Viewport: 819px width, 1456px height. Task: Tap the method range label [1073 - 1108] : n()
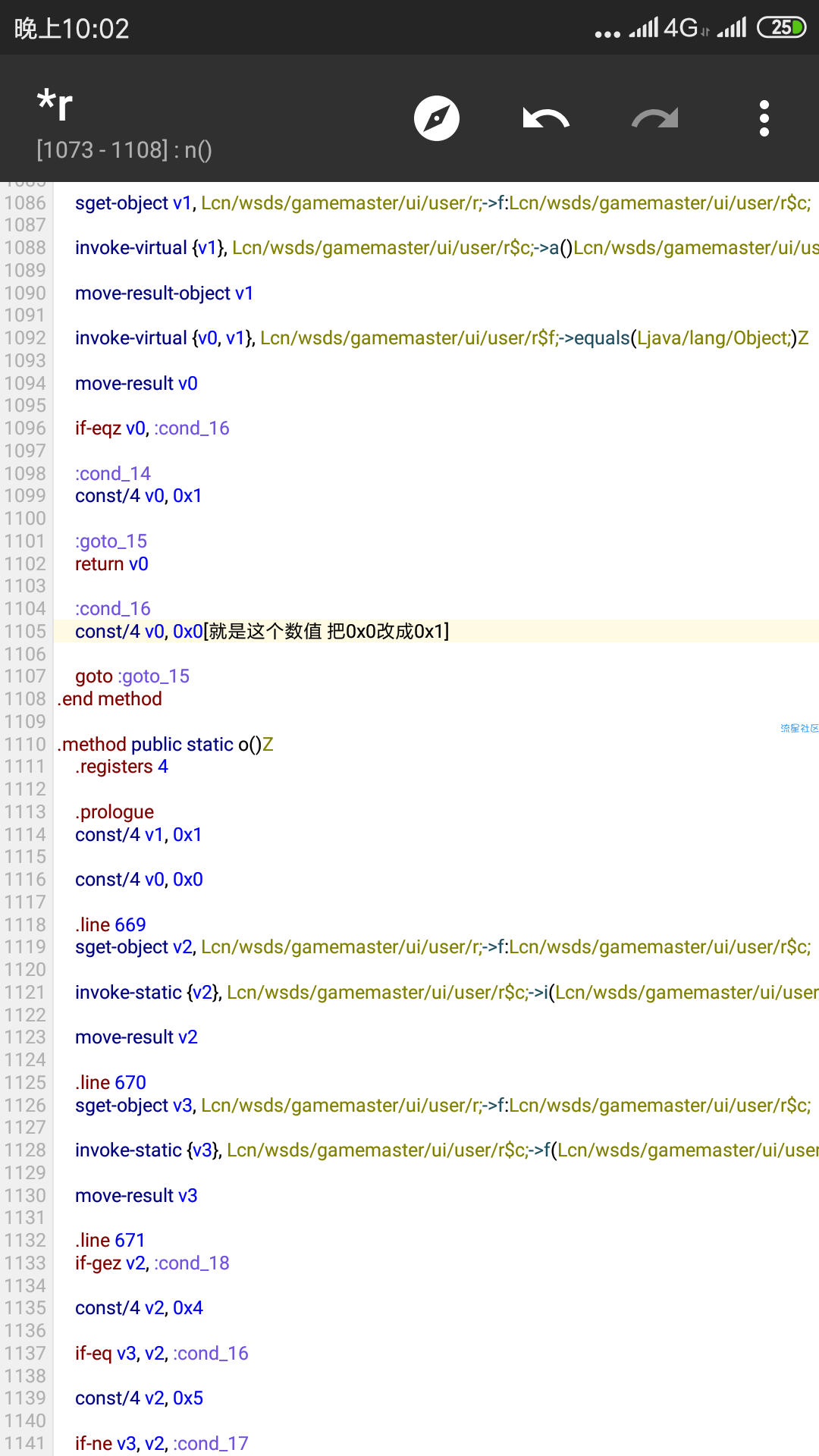tap(124, 150)
